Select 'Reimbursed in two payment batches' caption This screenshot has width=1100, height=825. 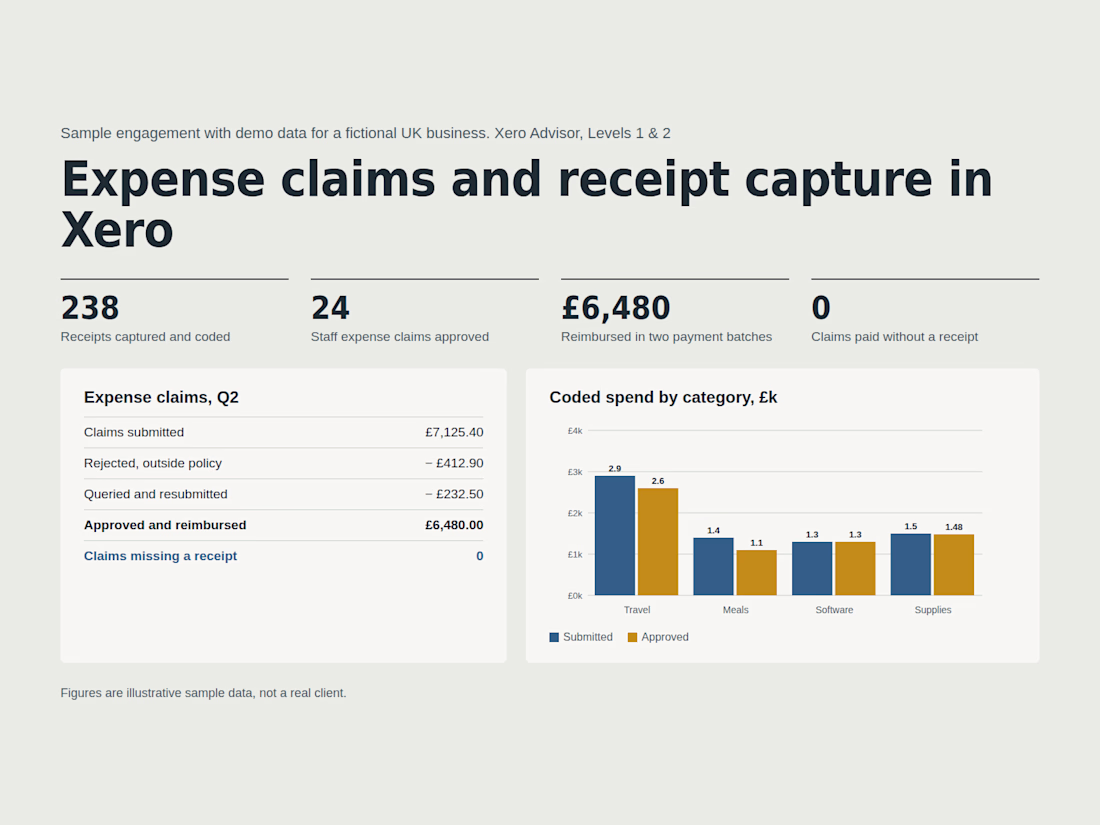tap(666, 337)
